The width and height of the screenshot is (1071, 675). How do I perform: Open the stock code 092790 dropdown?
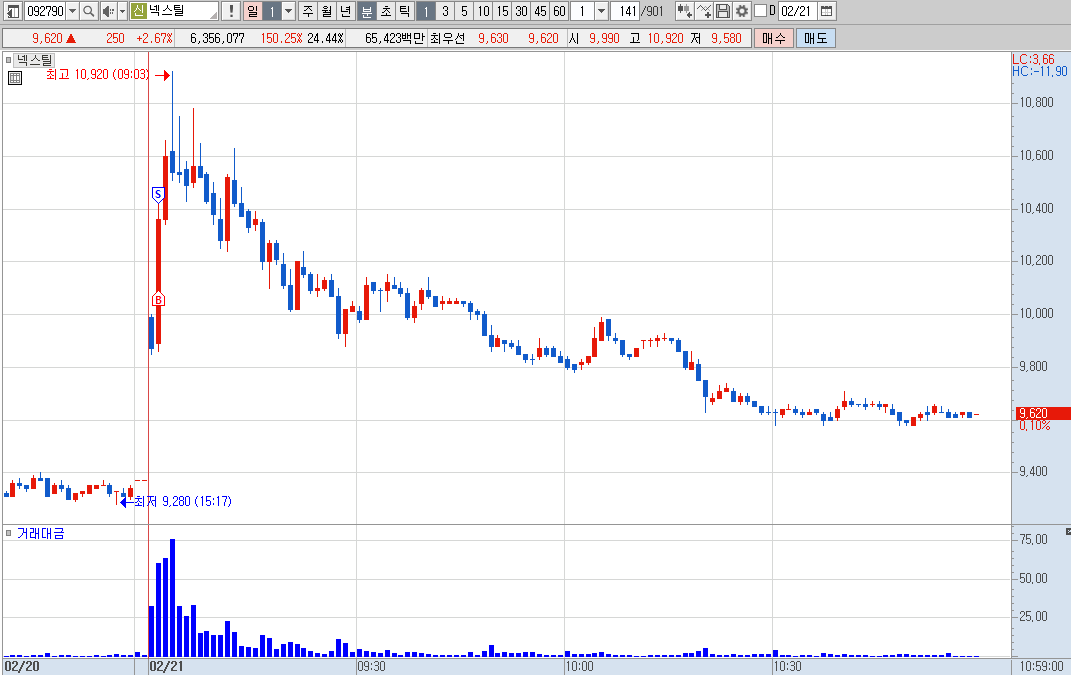click(x=72, y=11)
